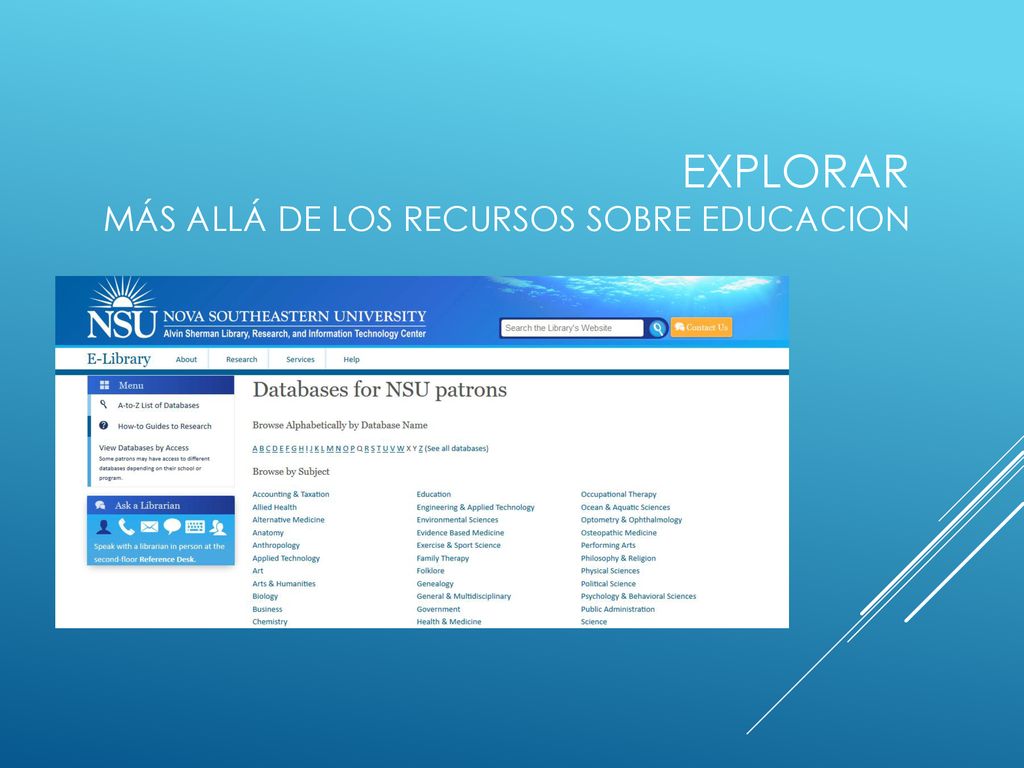Click the Nova Southeastern University banner title
The width and height of the screenshot is (1024, 768).
295,316
